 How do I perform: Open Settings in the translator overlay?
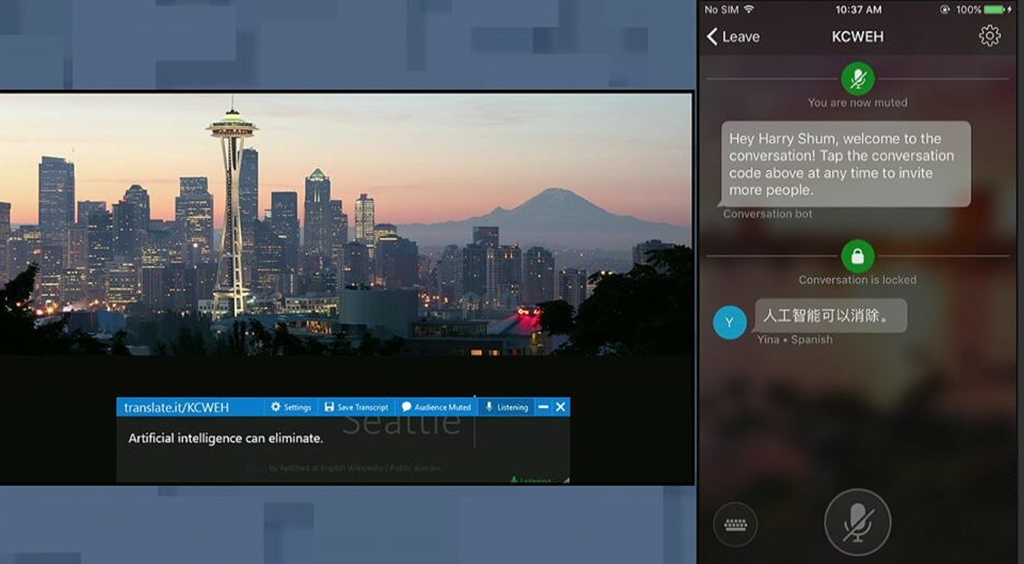pos(291,407)
